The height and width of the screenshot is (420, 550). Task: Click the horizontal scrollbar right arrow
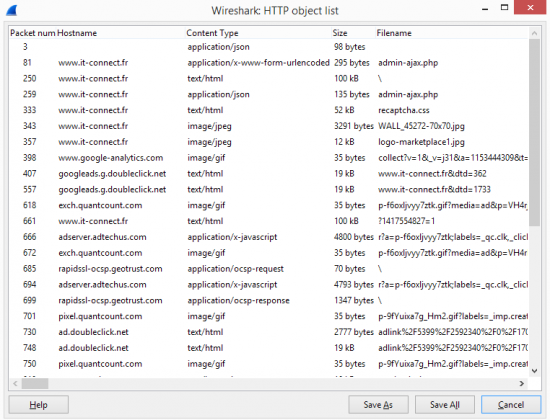tap(522, 384)
